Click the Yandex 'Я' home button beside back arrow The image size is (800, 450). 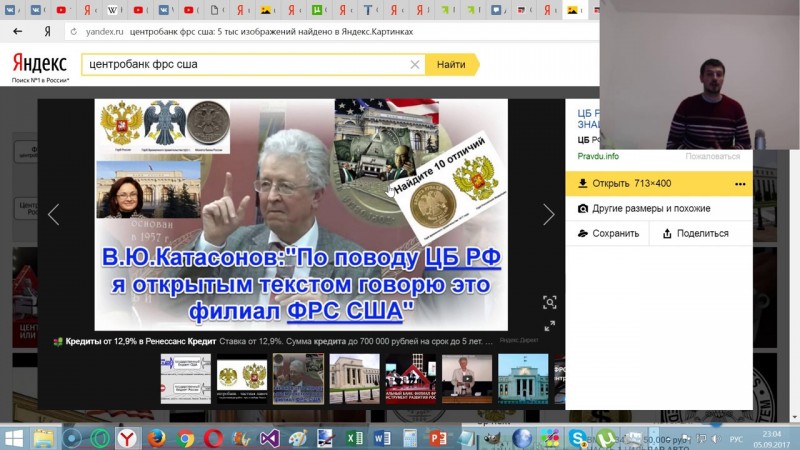(47, 32)
